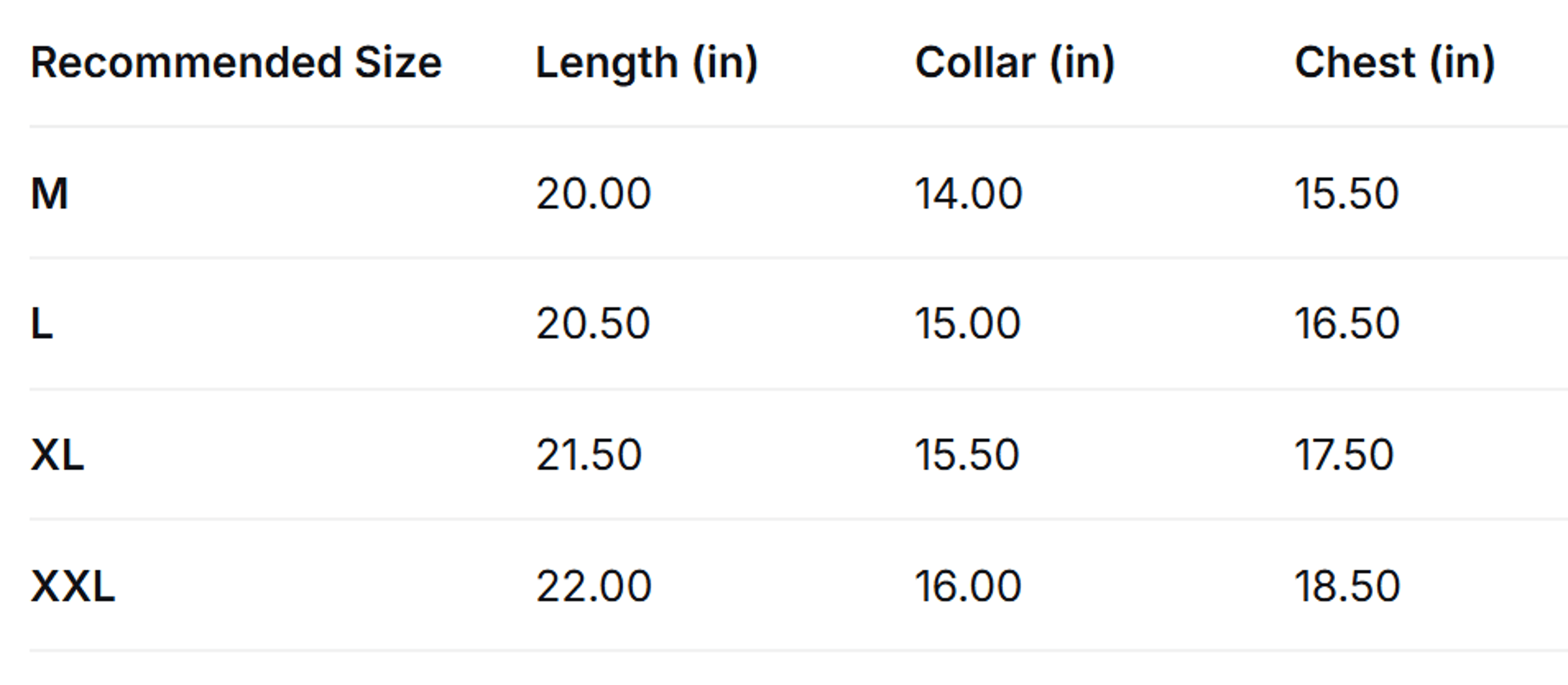Click the 15.00 collar value

[968, 324]
